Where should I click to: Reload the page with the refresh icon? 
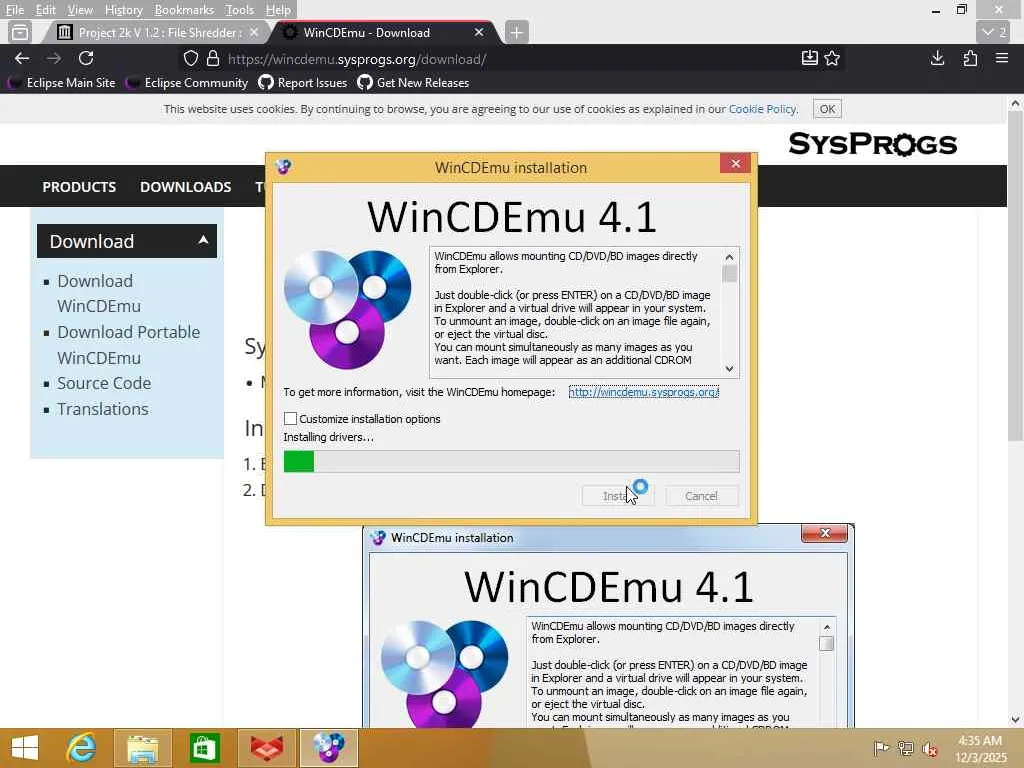click(86, 58)
